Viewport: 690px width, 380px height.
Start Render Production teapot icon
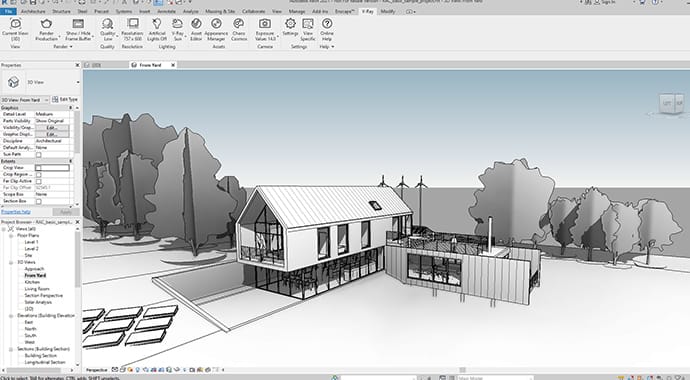point(46,23)
